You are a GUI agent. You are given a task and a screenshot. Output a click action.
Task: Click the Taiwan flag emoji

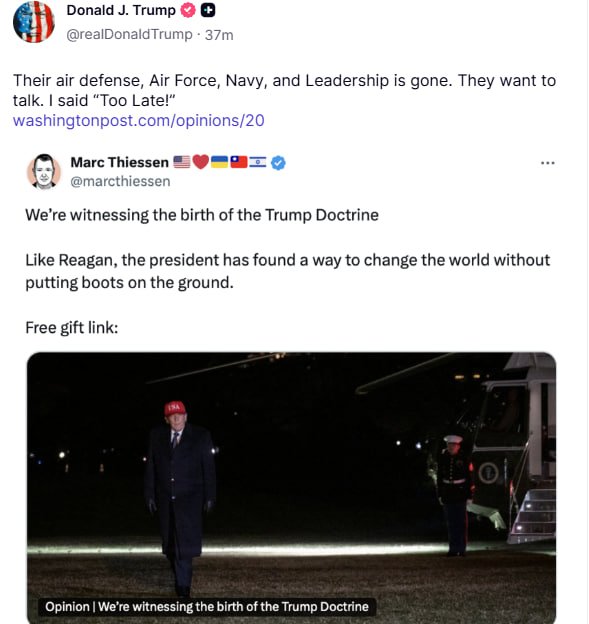point(238,162)
